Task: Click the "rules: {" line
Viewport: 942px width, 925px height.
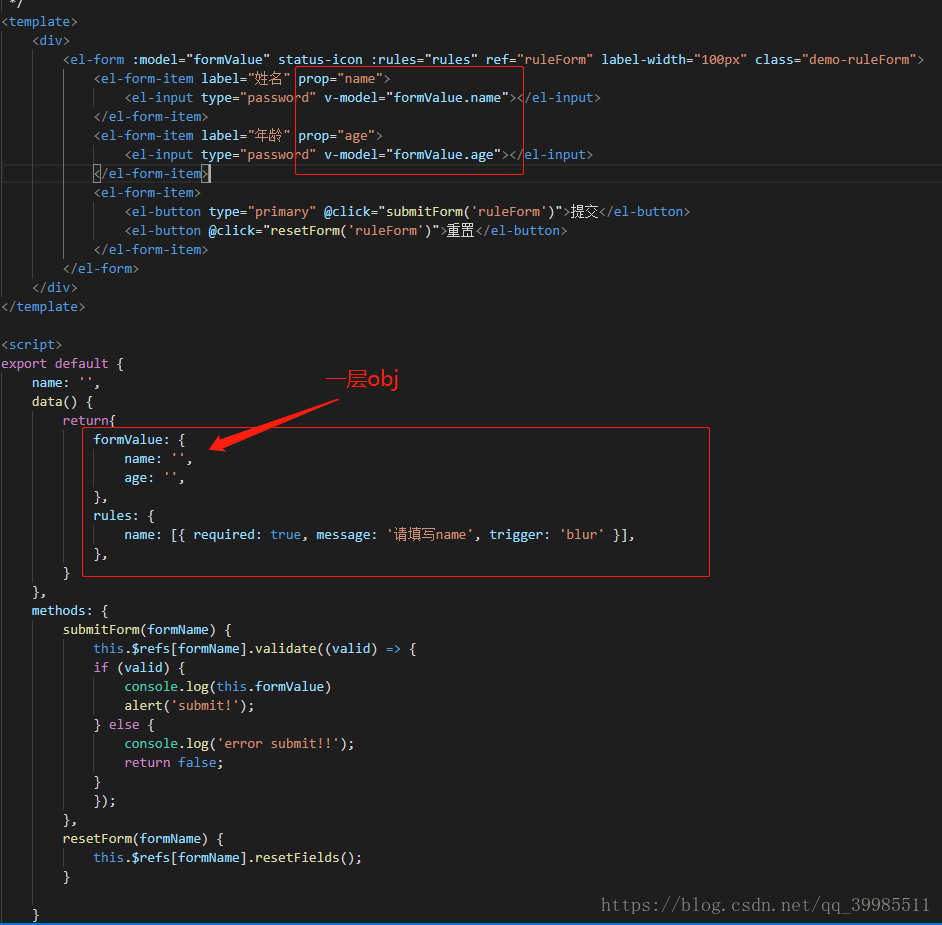Action: click(124, 516)
